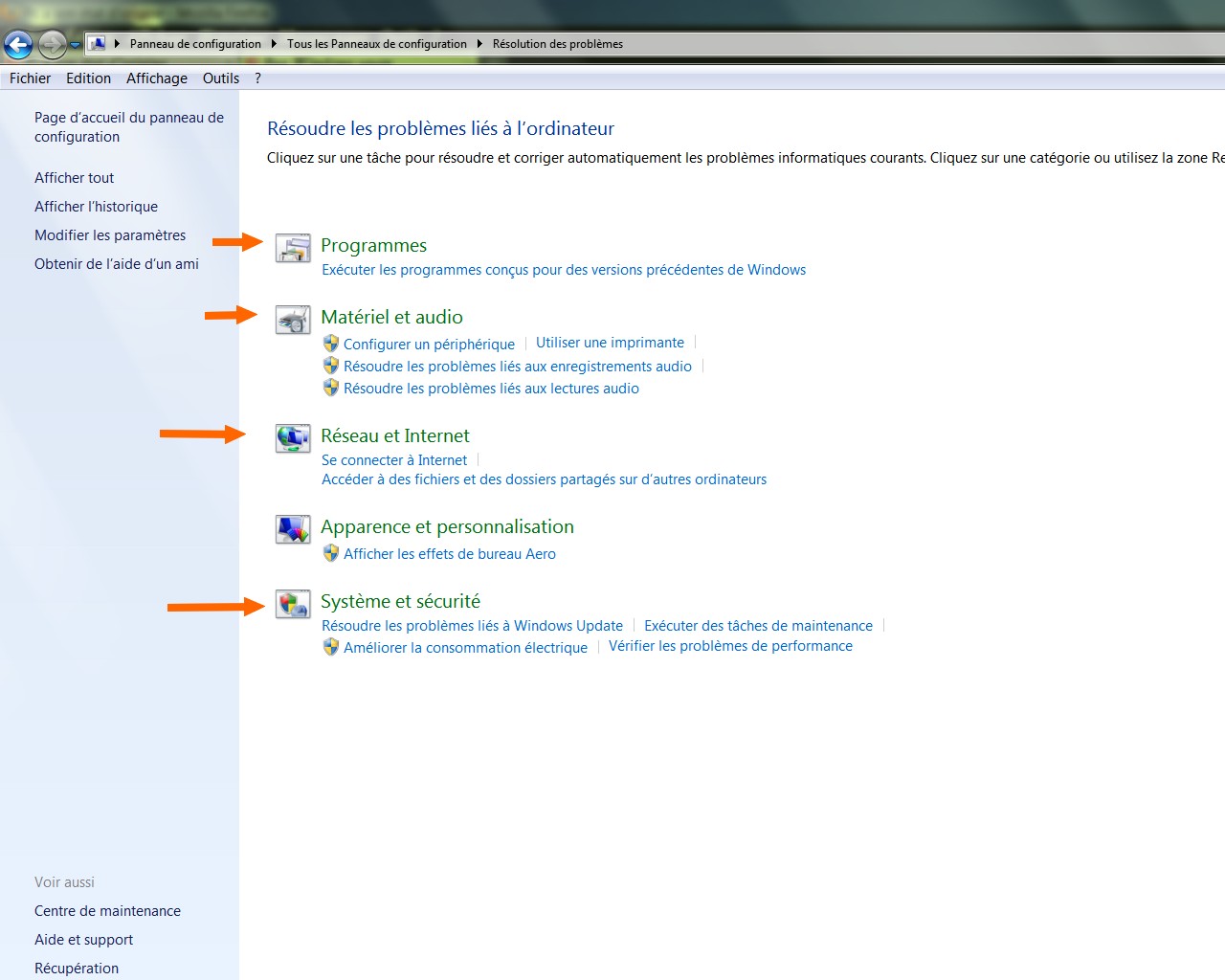The height and width of the screenshot is (980, 1225).
Task: Click Afficher l'historique in the sidebar
Action: tap(96, 207)
